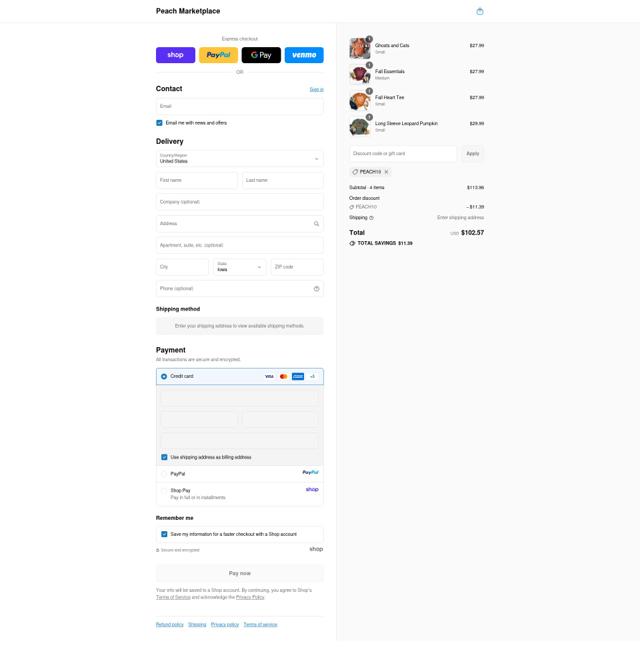Click the Total Savings tag icon
Image resolution: width=640 pixels, height=667 pixels.
(352, 243)
